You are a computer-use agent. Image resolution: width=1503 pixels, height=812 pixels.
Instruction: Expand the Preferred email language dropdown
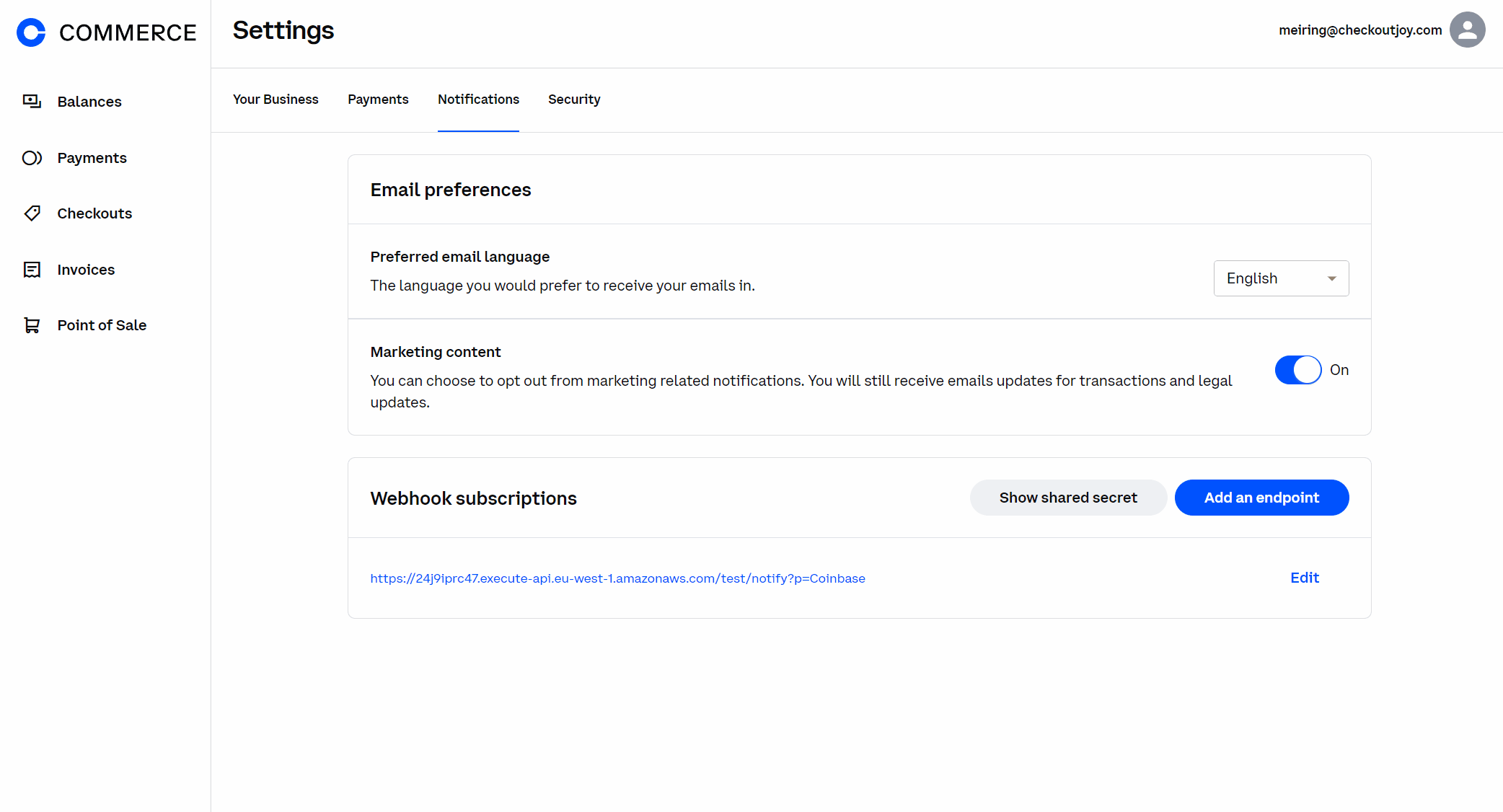click(x=1280, y=278)
